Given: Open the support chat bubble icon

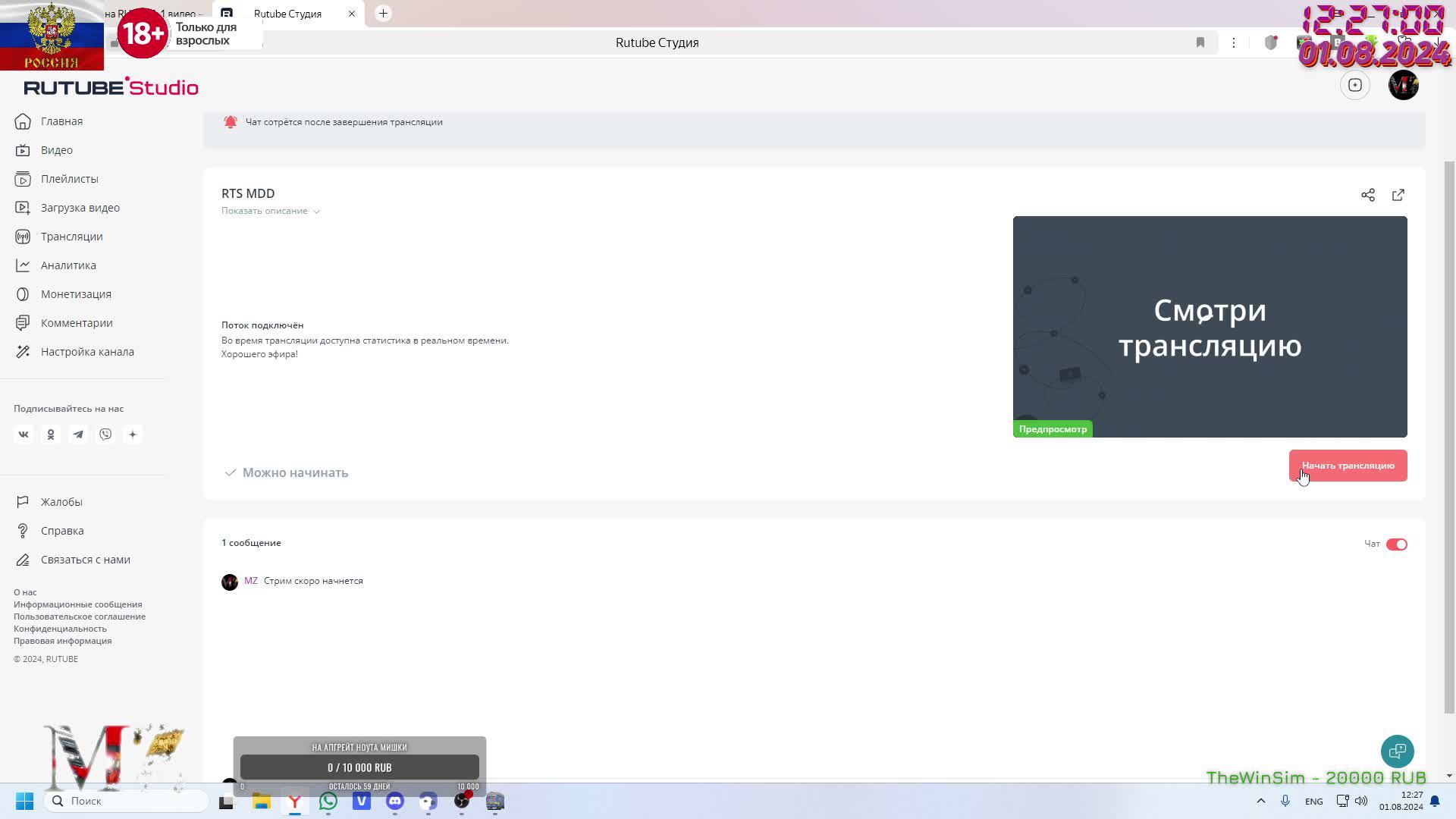Looking at the screenshot, I should 1397,752.
